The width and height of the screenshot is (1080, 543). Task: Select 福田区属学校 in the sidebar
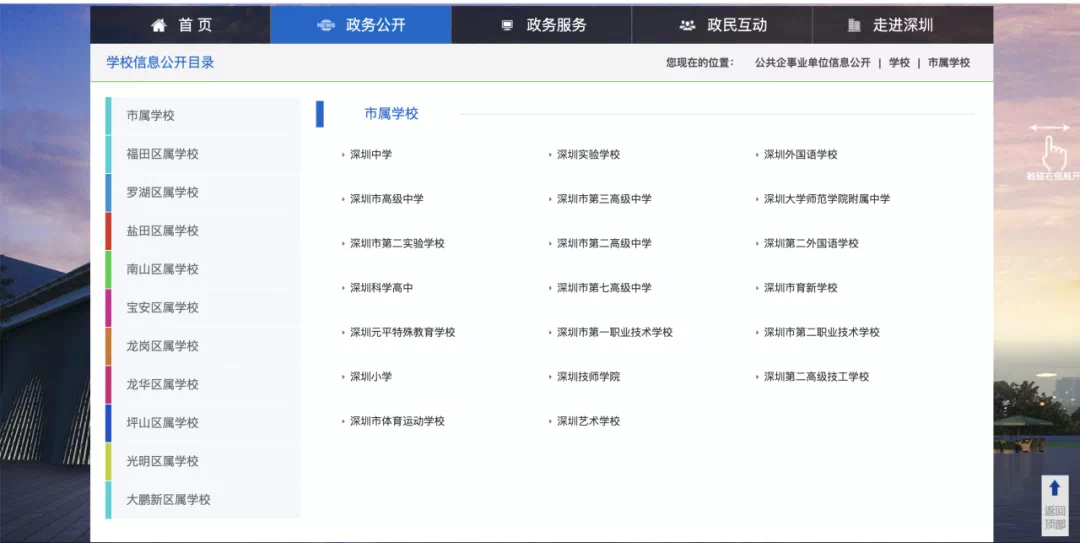162,154
